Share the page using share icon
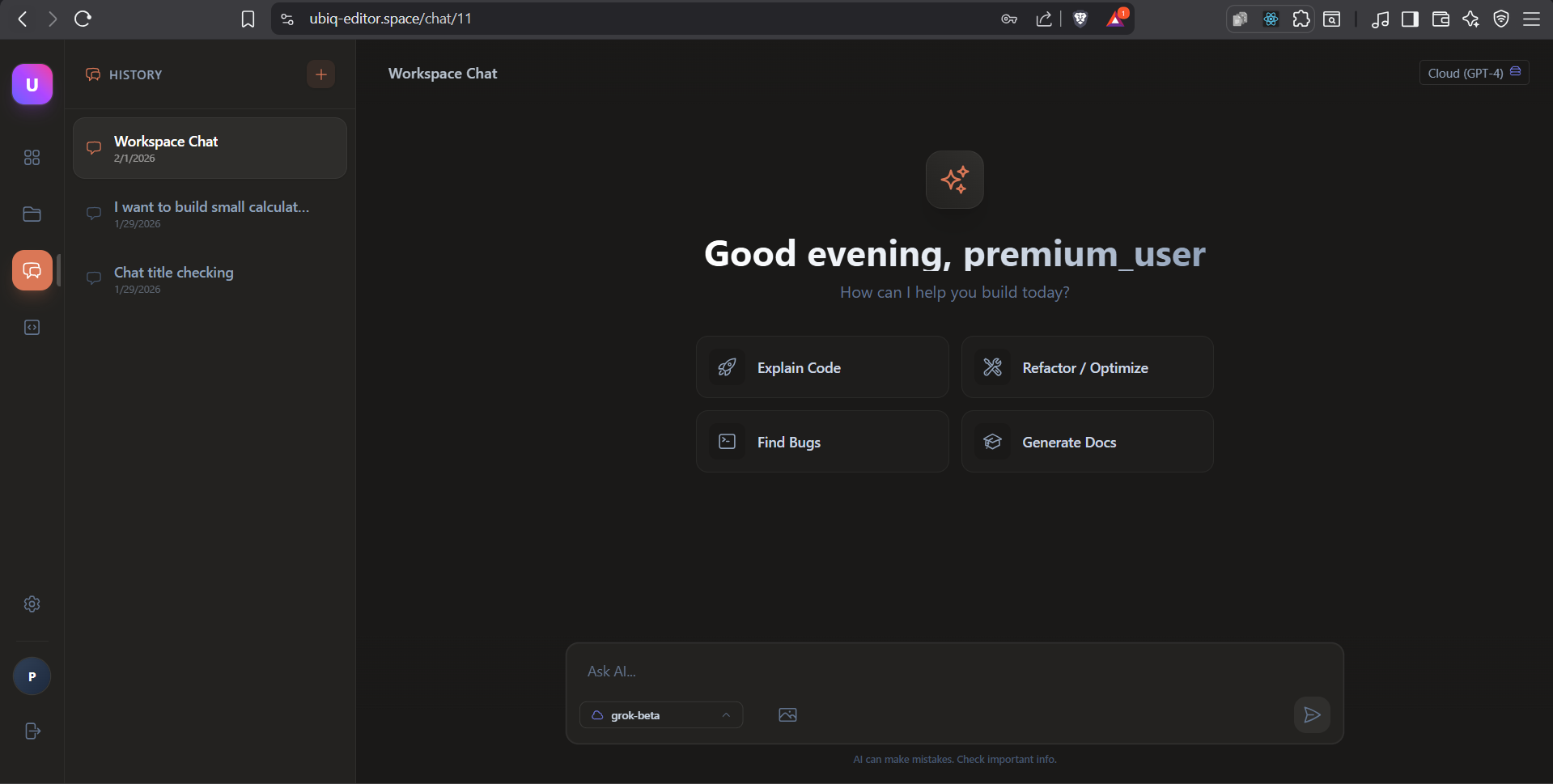This screenshot has height=784, width=1553. (x=1044, y=19)
